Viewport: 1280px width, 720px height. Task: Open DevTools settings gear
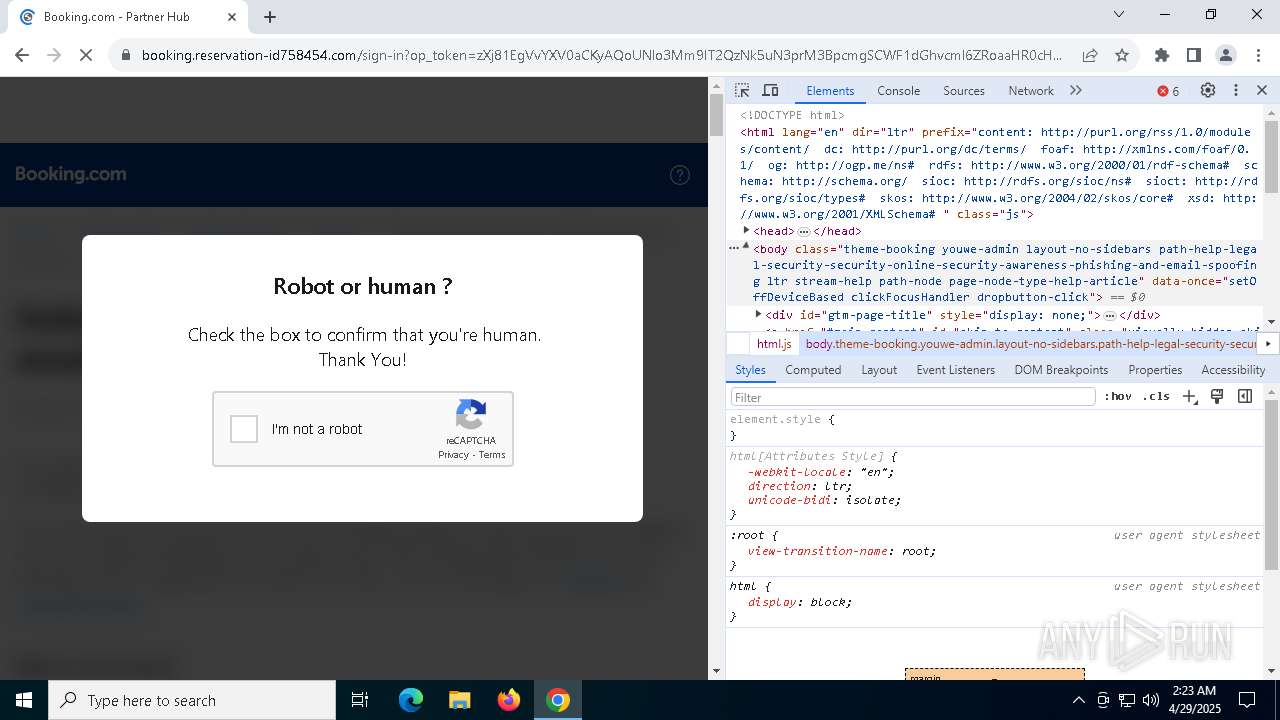click(x=1208, y=90)
